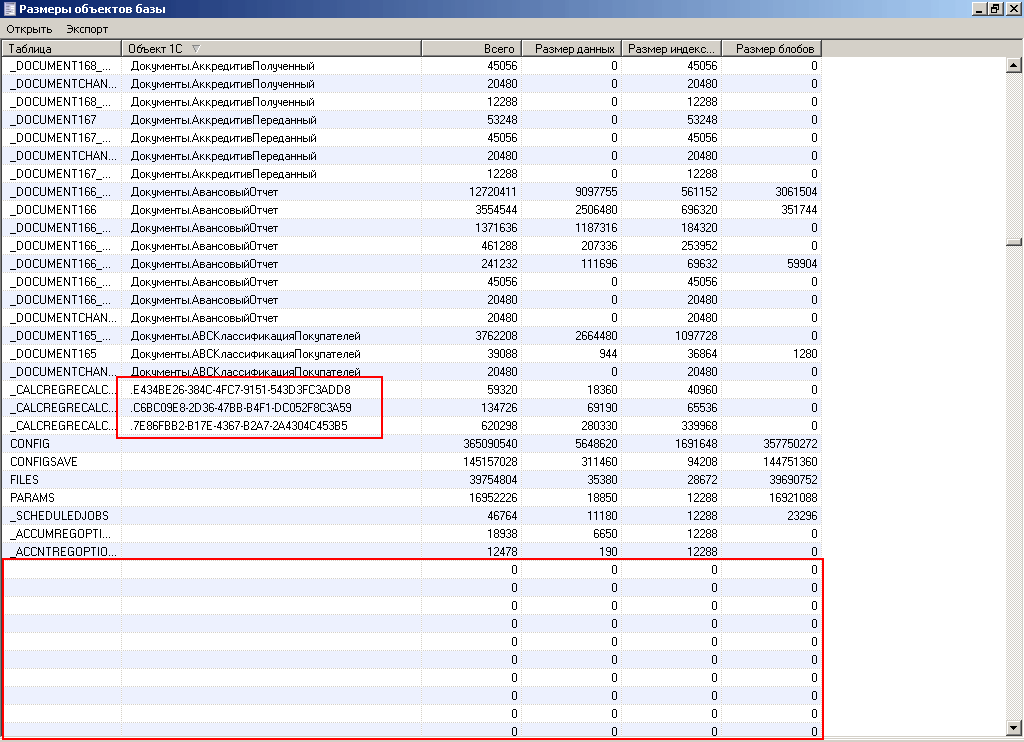Click object .7E86FBB2-B17E-4367-B2A7-2A4304C453B5

pos(239,426)
